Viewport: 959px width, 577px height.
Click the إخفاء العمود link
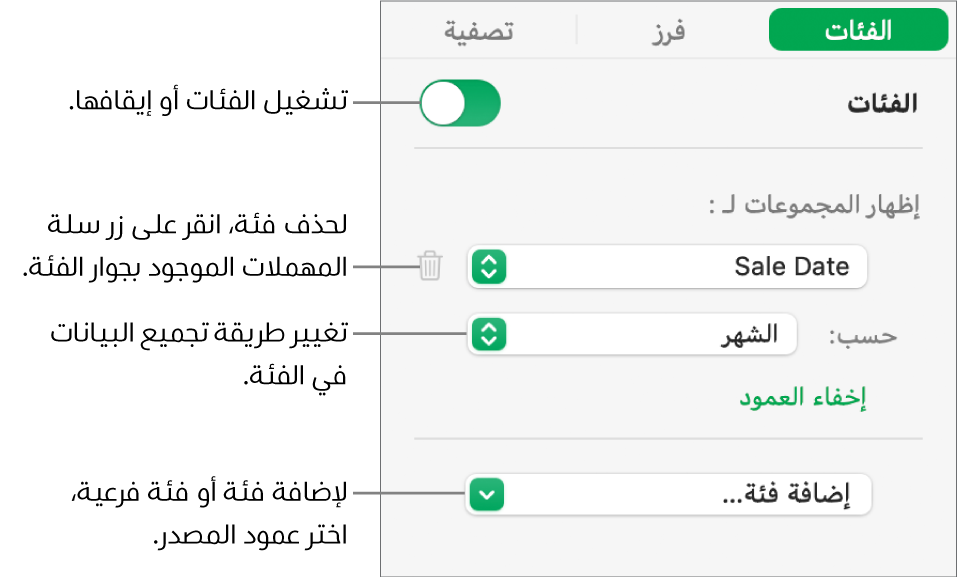click(802, 398)
